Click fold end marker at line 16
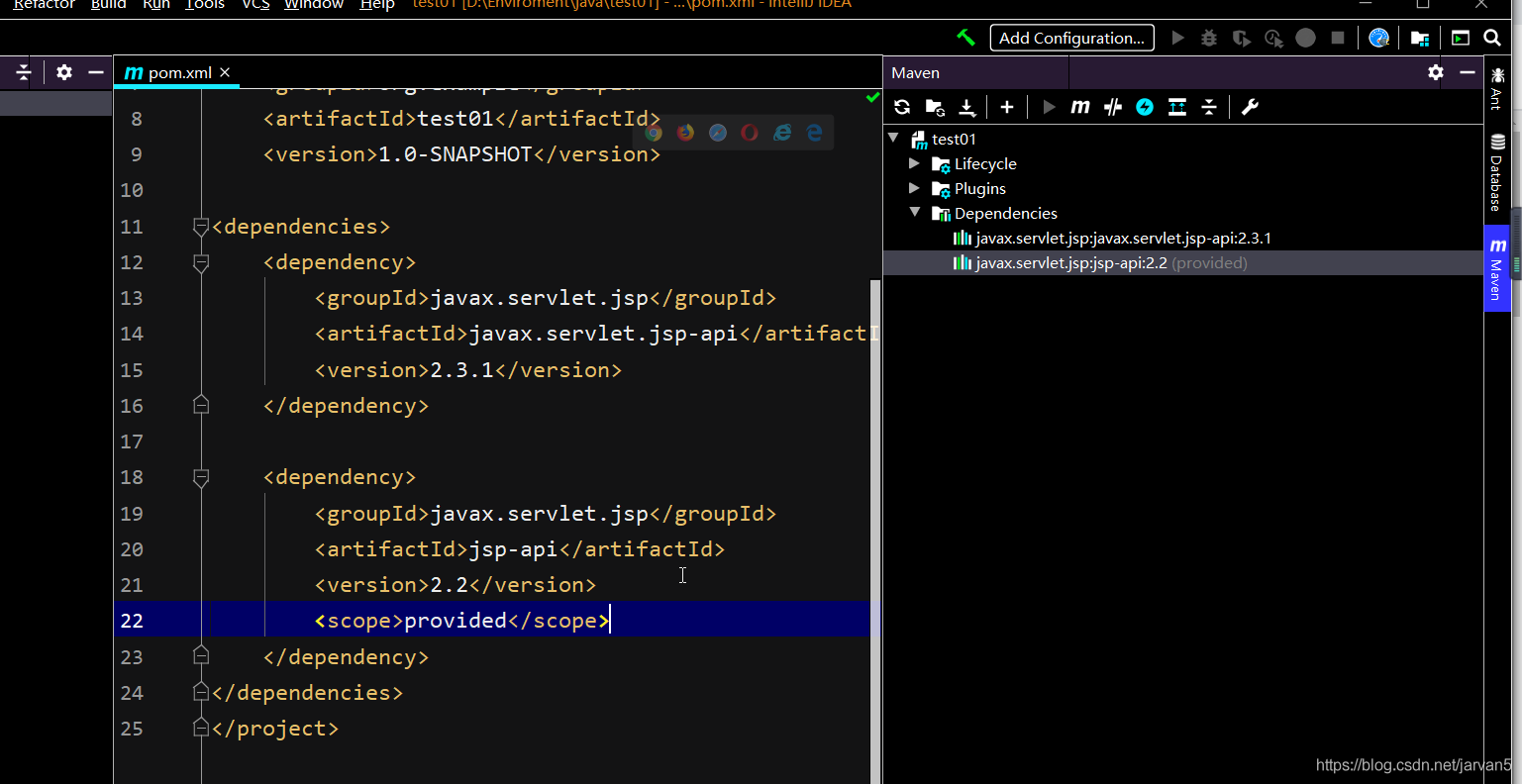Viewport: 1522px width, 784px height. coord(201,405)
